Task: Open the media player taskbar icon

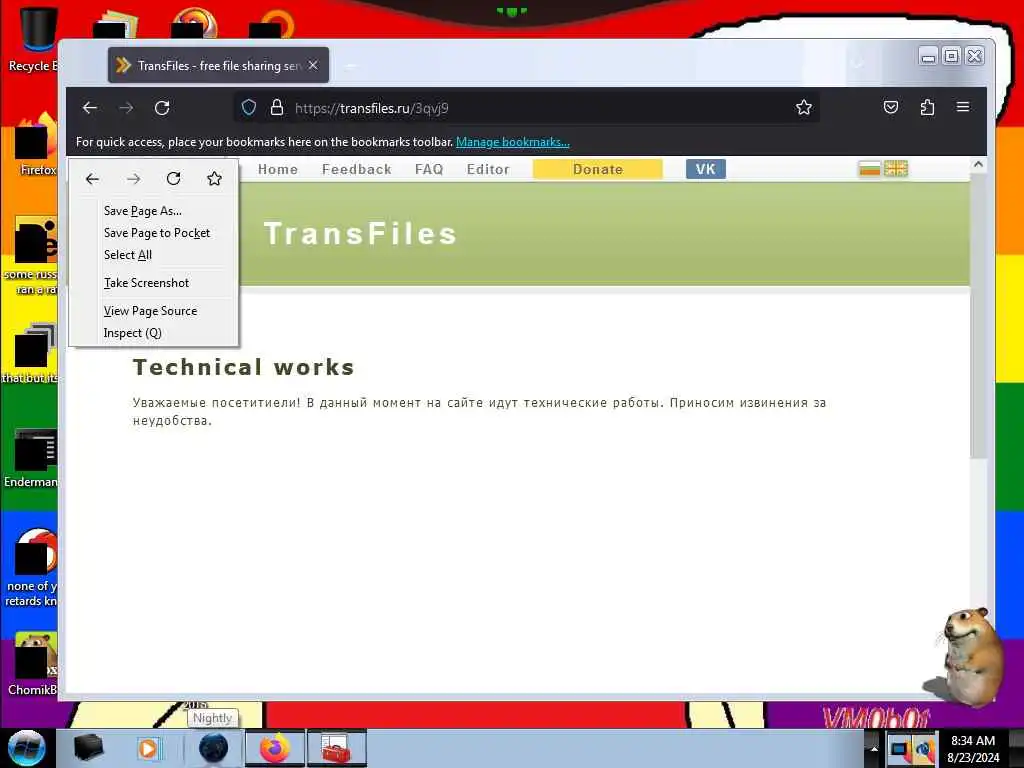Action: click(149, 748)
